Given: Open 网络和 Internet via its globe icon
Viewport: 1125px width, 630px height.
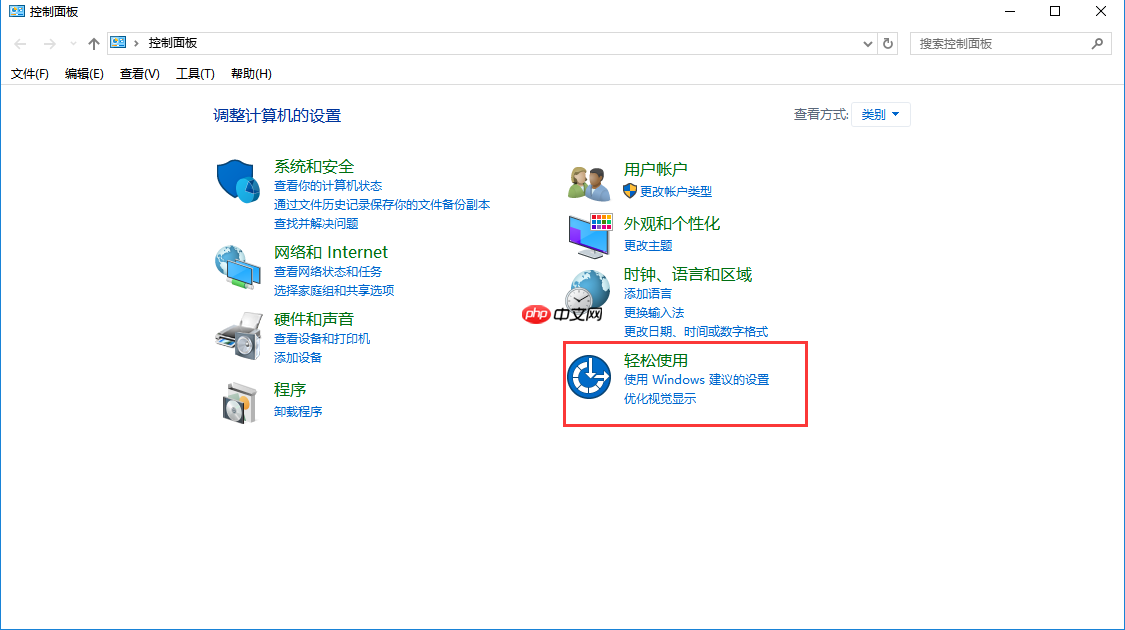Looking at the screenshot, I should click(237, 266).
